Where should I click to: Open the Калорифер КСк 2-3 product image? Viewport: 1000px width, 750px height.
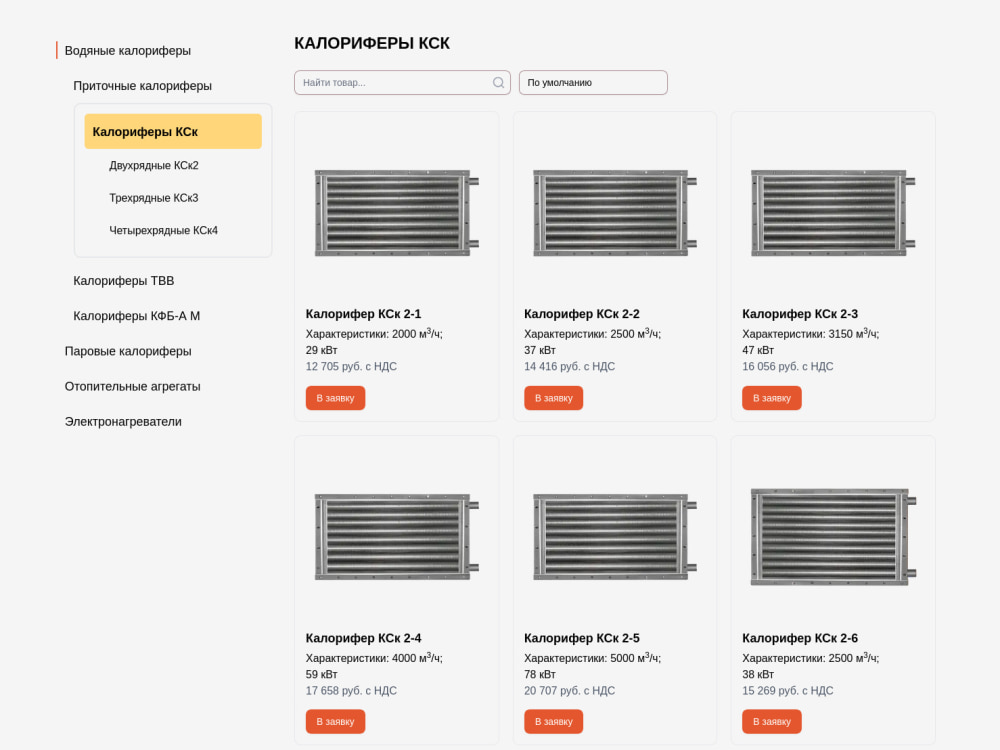click(x=833, y=213)
